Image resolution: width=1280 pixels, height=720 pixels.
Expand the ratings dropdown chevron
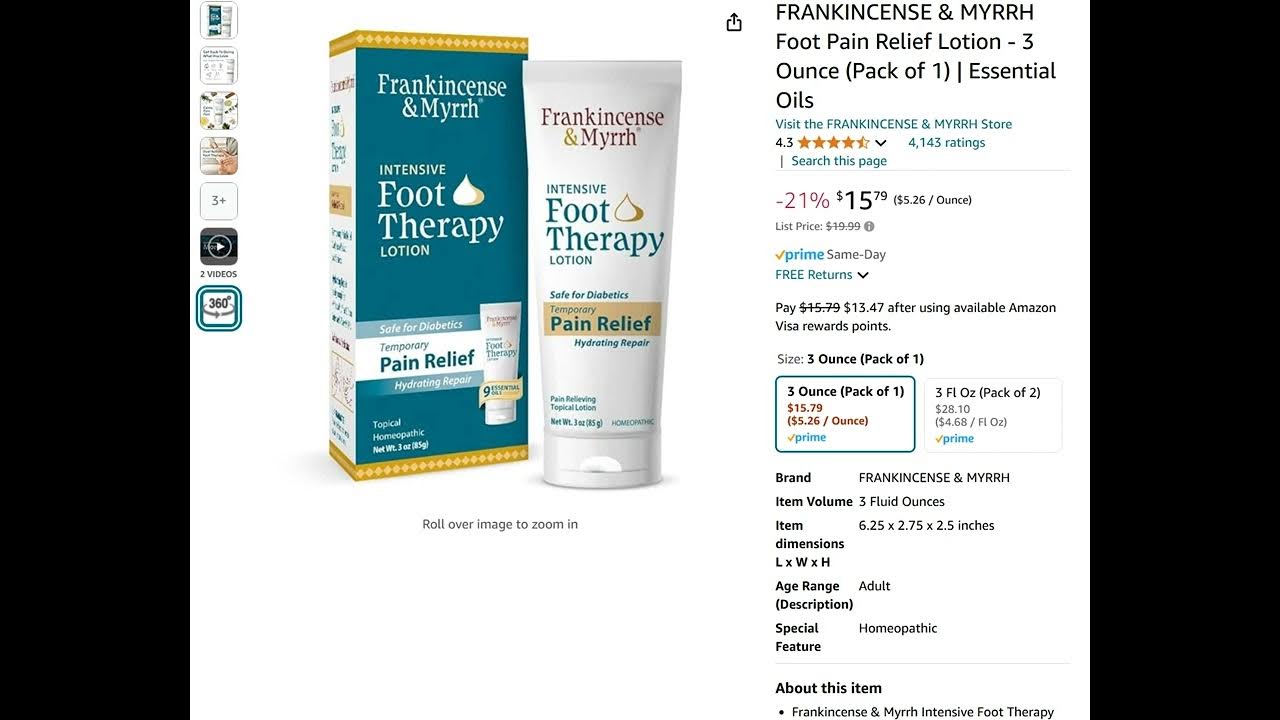881,143
